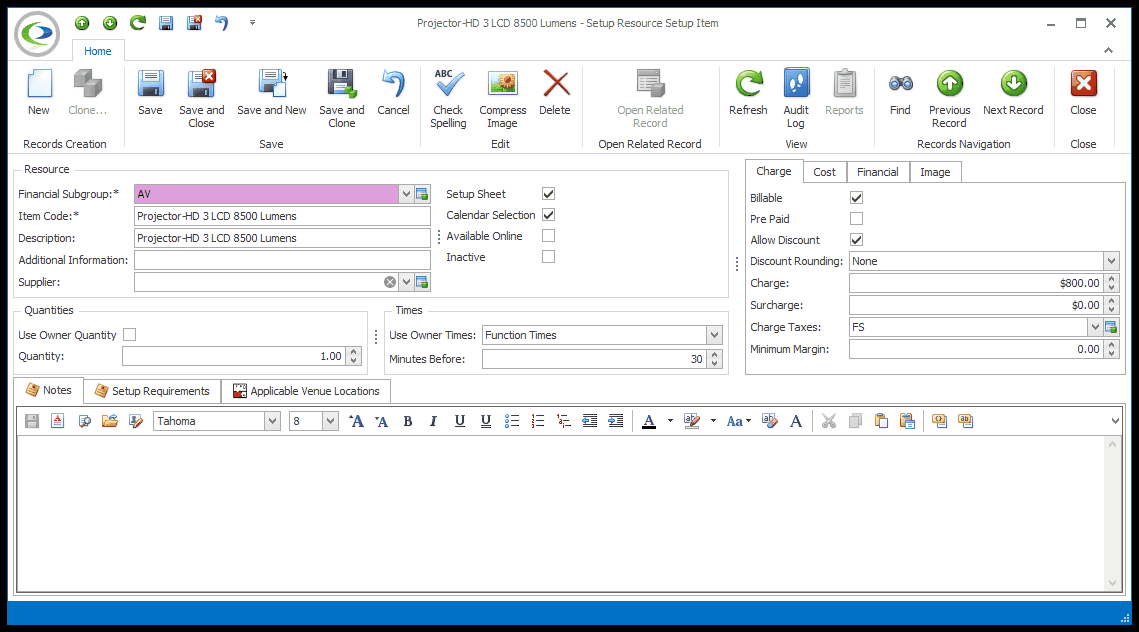Viewport: 1139px width, 632px height.
Task: Click the Item Code input field
Action: pos(282,216)
